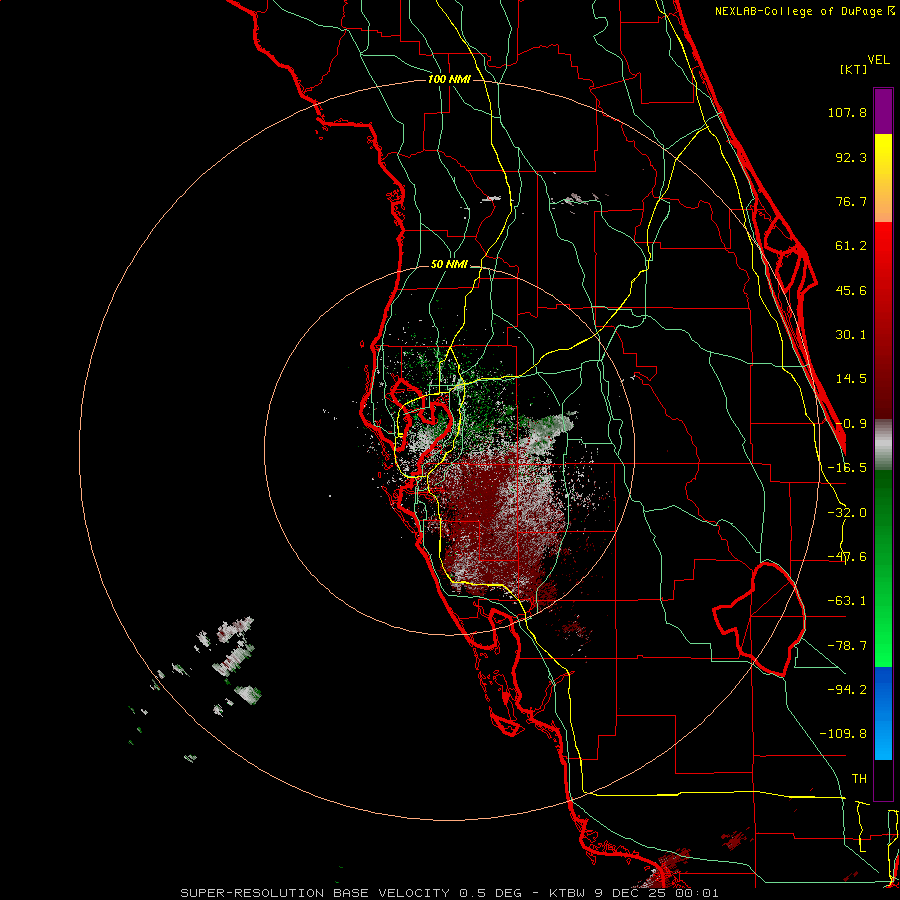Click the -109.8 velocity scale value

843,734
